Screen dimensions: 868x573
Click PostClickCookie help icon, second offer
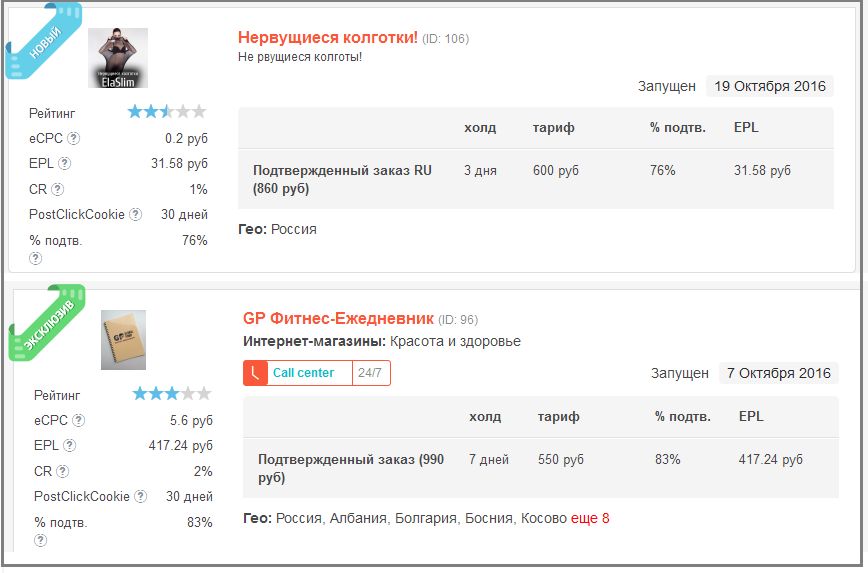141,496
